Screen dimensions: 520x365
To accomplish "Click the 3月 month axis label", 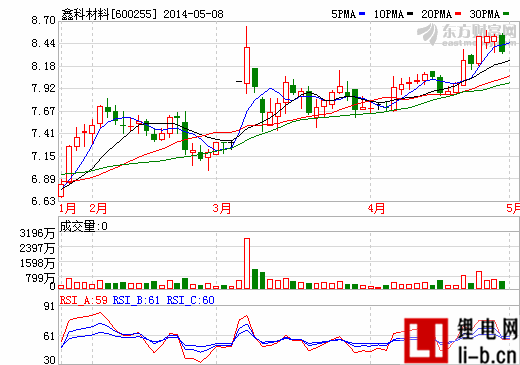I will pyautogui.click(x=222, y=209).
